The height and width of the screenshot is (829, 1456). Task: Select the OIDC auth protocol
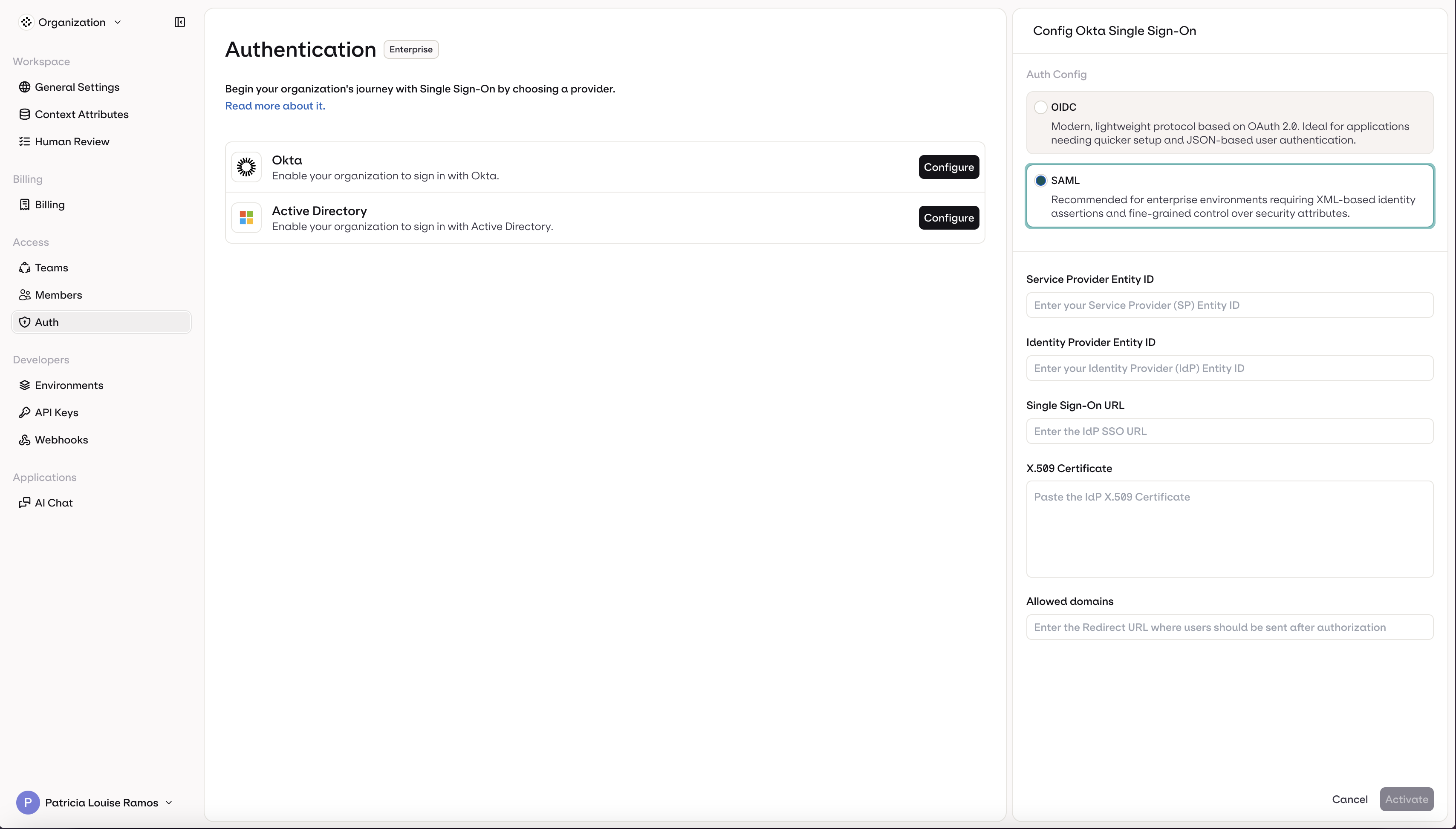[x=1041, y=107]
